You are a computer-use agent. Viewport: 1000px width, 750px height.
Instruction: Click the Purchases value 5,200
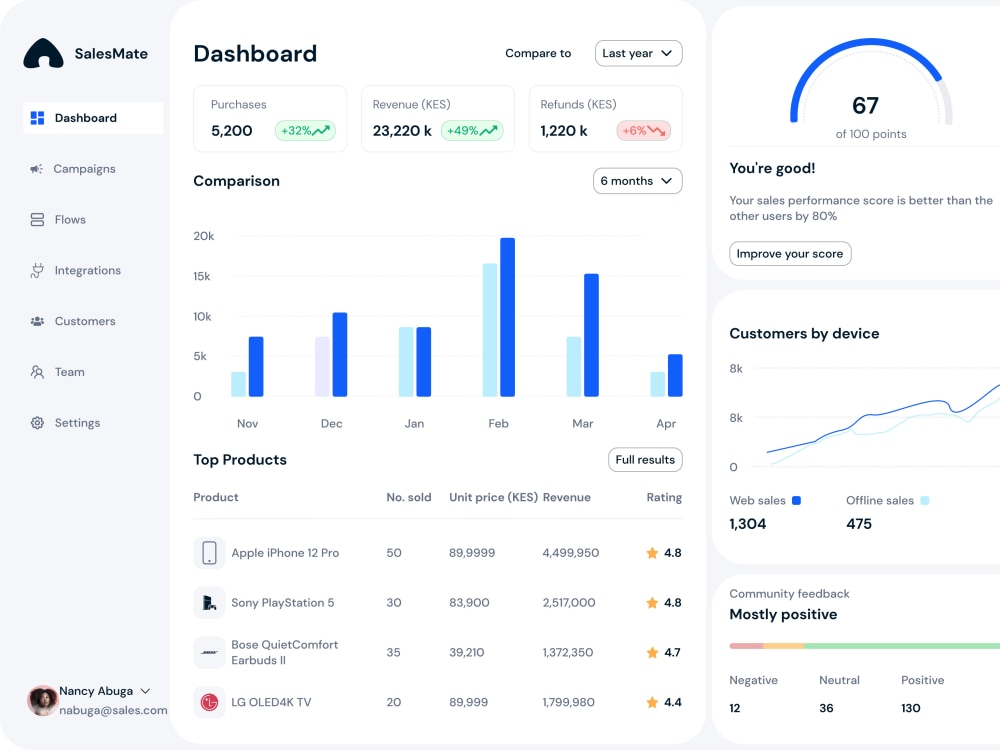point(232,131)
